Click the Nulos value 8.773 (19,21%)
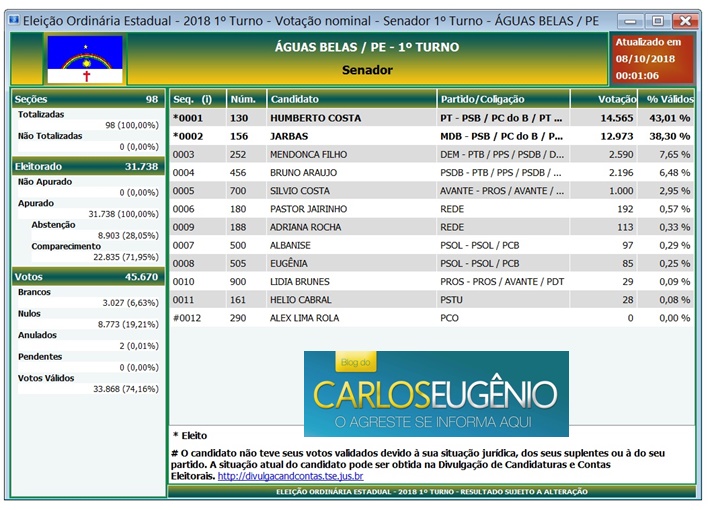Image resolution: width=709 pixels, height=510 pixels. pos(128,324)
